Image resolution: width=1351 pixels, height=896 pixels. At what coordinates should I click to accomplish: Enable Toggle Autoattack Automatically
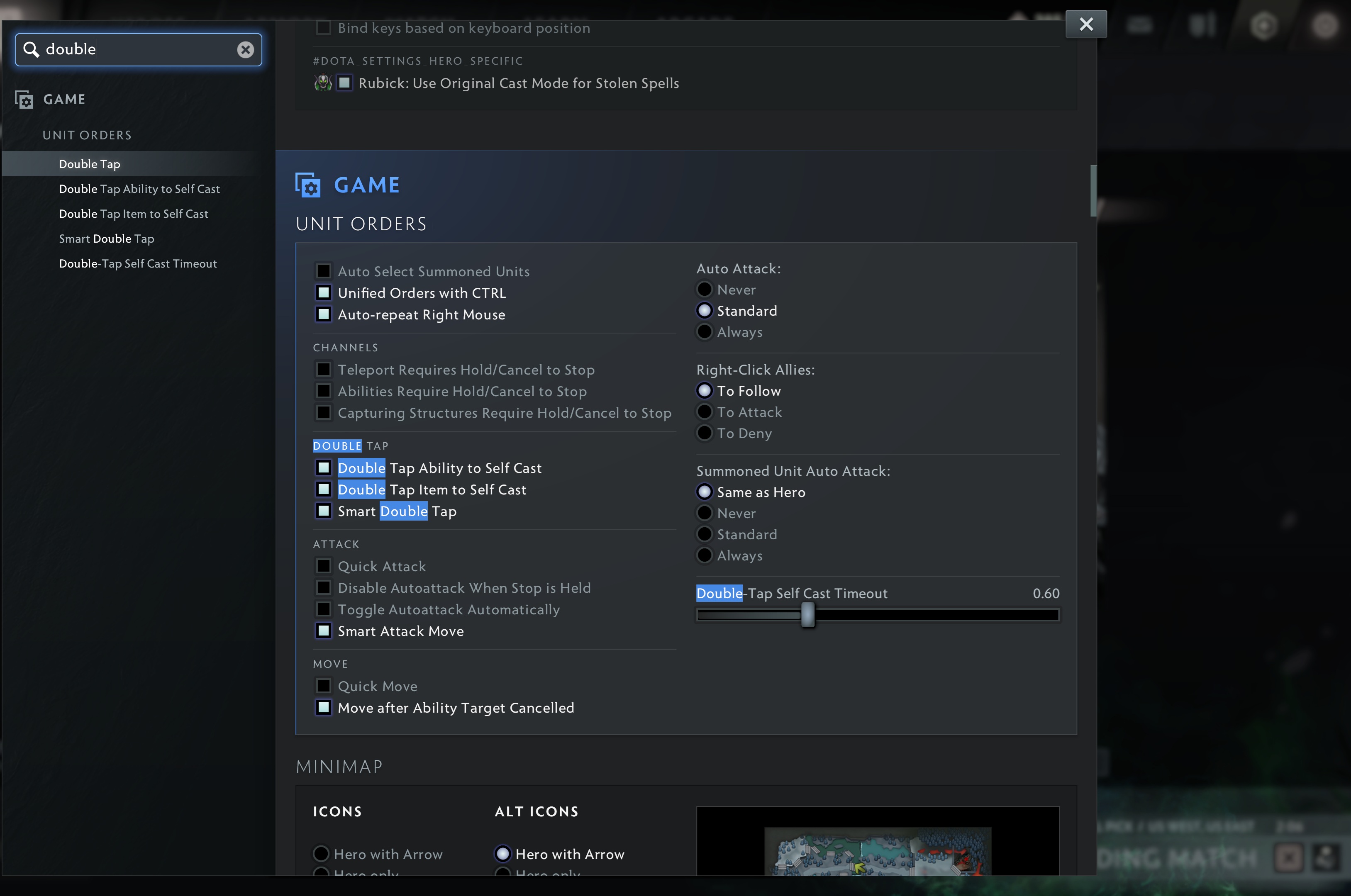[324, 609]
